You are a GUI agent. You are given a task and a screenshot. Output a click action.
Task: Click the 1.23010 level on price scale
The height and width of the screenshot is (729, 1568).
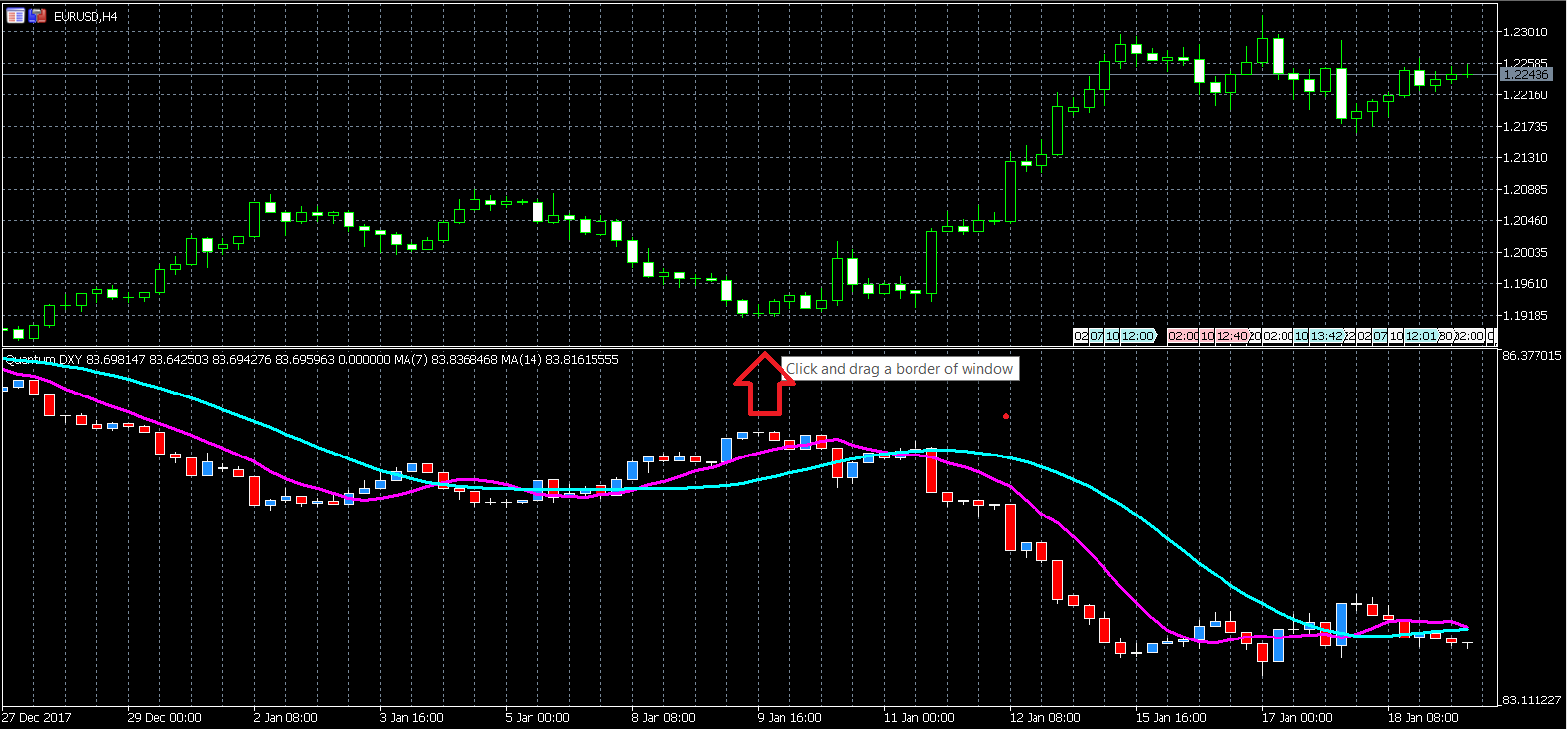(1526, 32)
